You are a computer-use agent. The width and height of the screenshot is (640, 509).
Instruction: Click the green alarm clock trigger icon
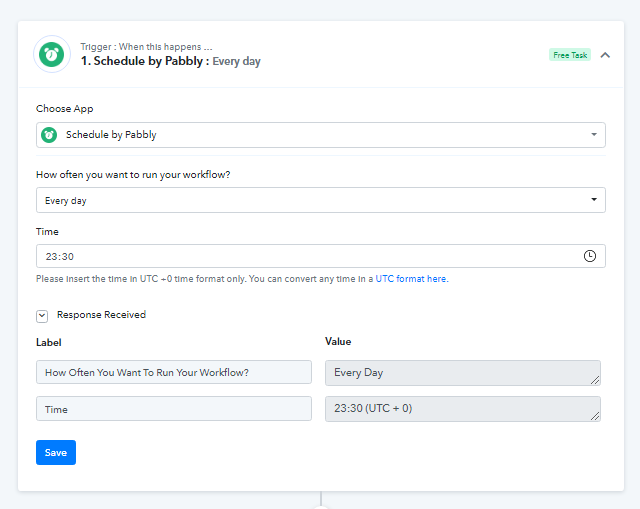coord(52,54)
